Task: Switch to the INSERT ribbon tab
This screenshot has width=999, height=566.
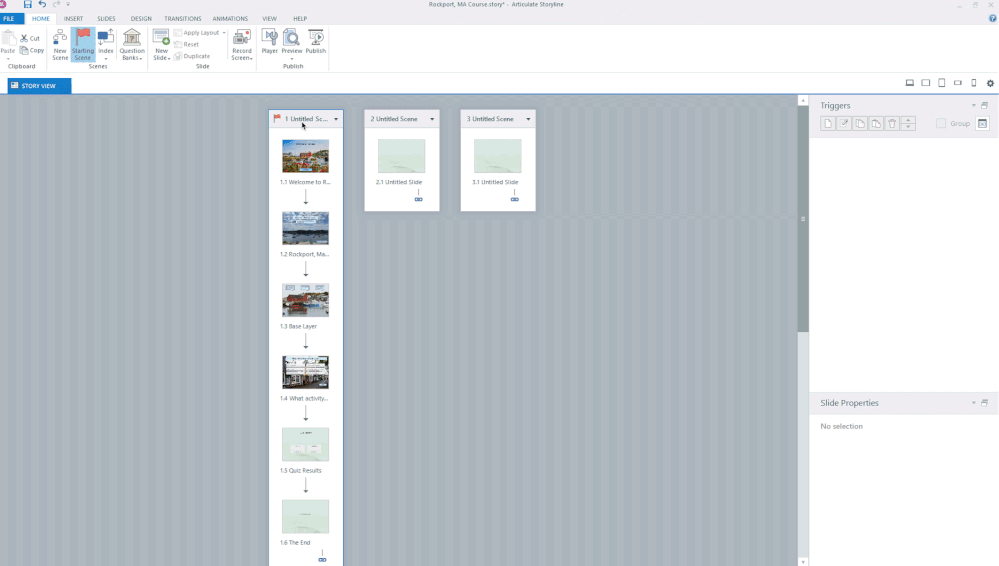Action: 73,18
